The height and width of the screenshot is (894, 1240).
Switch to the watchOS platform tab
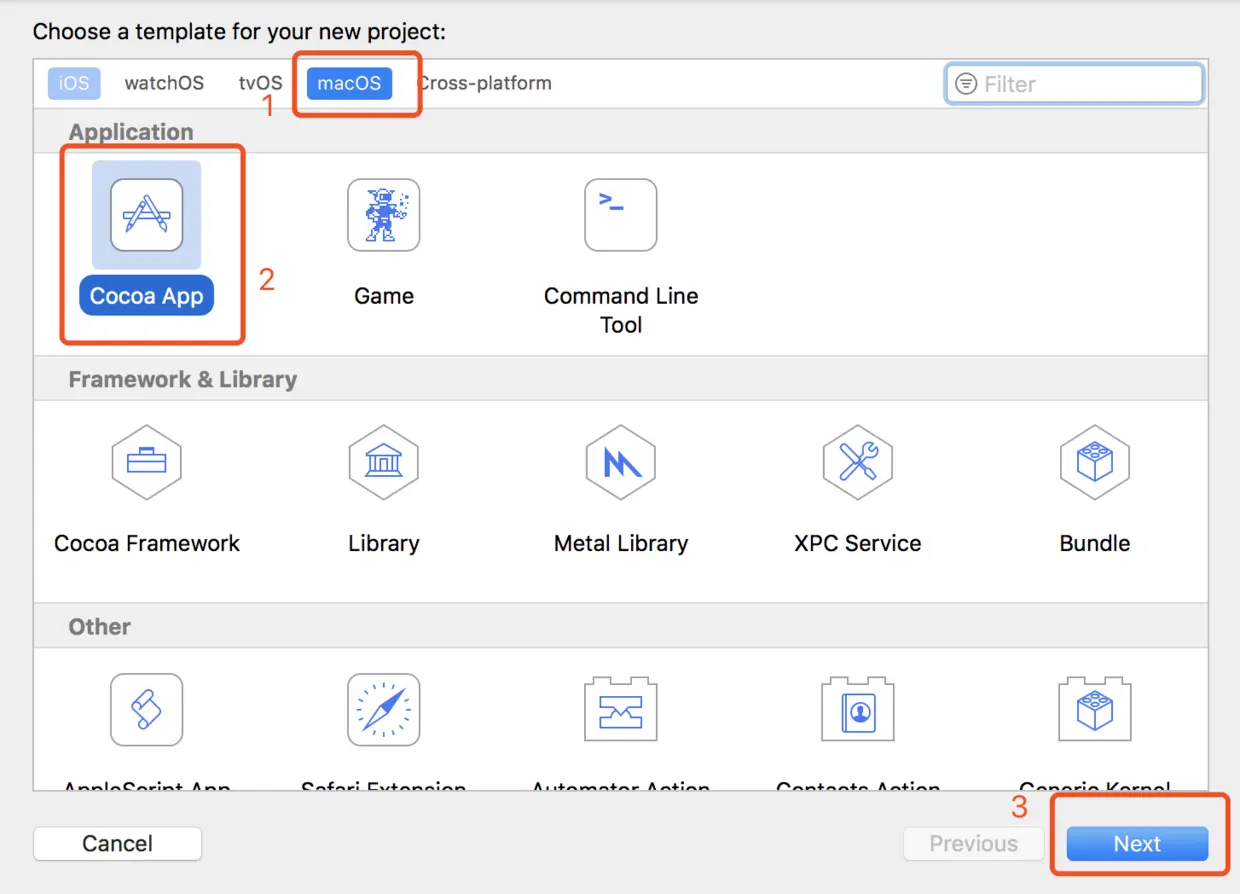pos(164,83)
